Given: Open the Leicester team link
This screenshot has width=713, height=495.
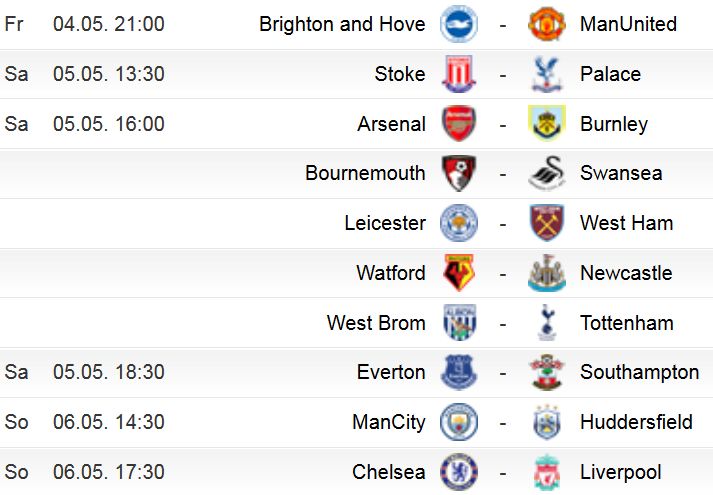Looking at the screenshot, I should pyautogui.click(x=385, y=223).
